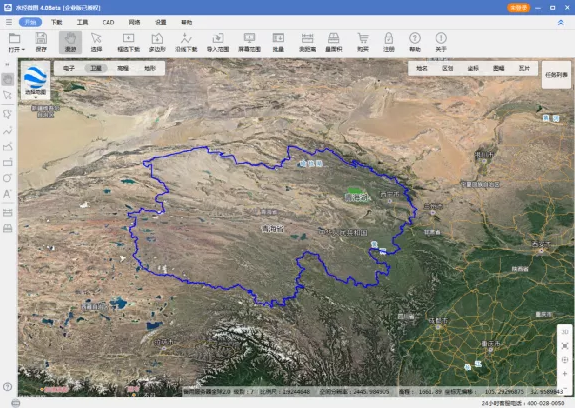Activate the 沿线下载 along-line download tool
This screenshot has height=412, width=577.
186,42
